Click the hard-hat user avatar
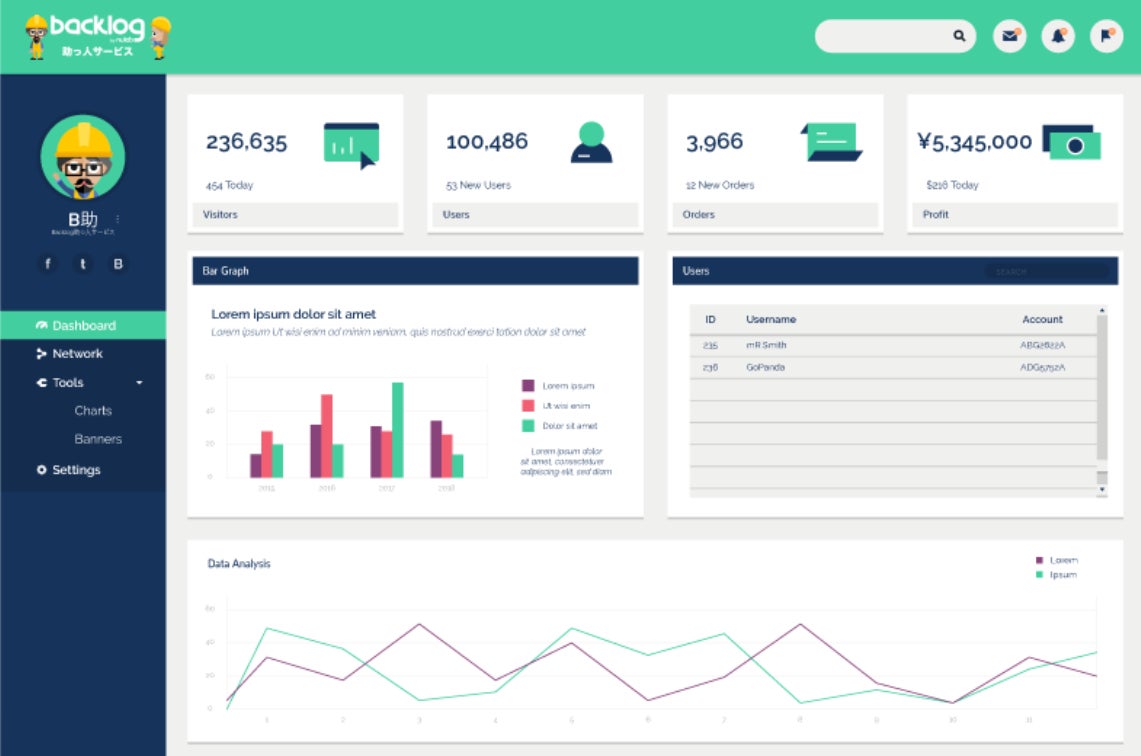This screenshot has width=1141, height=756. [x=83, y=157]
